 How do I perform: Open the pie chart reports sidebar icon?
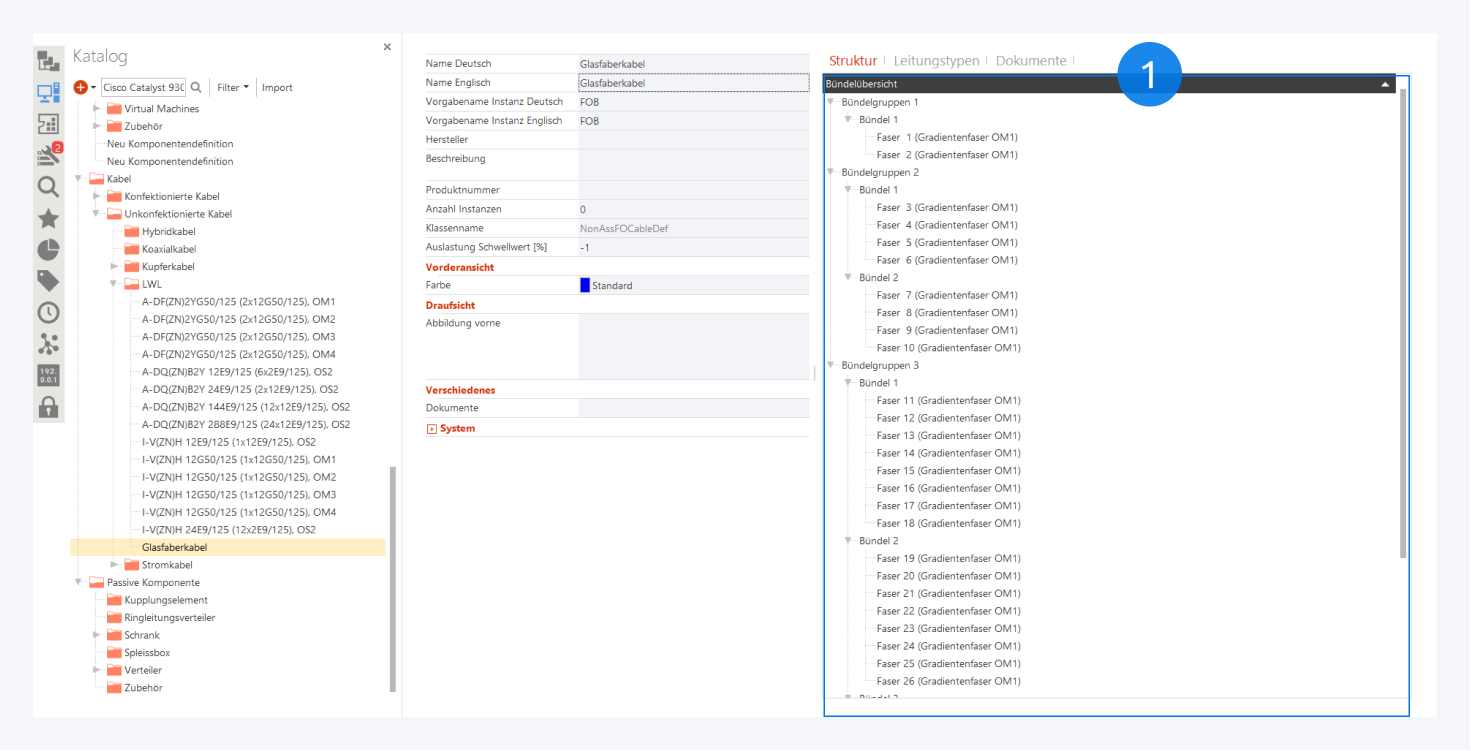click(48, 250)
